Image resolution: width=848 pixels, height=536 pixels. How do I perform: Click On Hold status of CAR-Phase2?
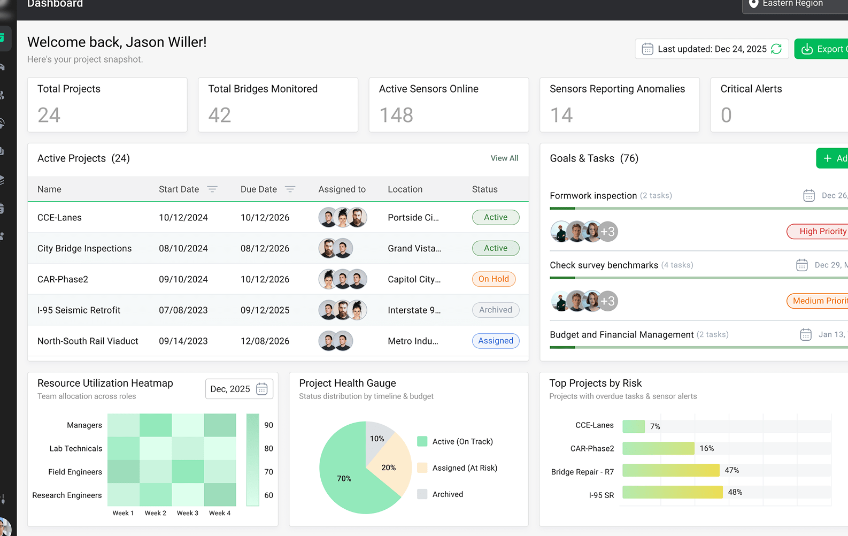[494, 279]
